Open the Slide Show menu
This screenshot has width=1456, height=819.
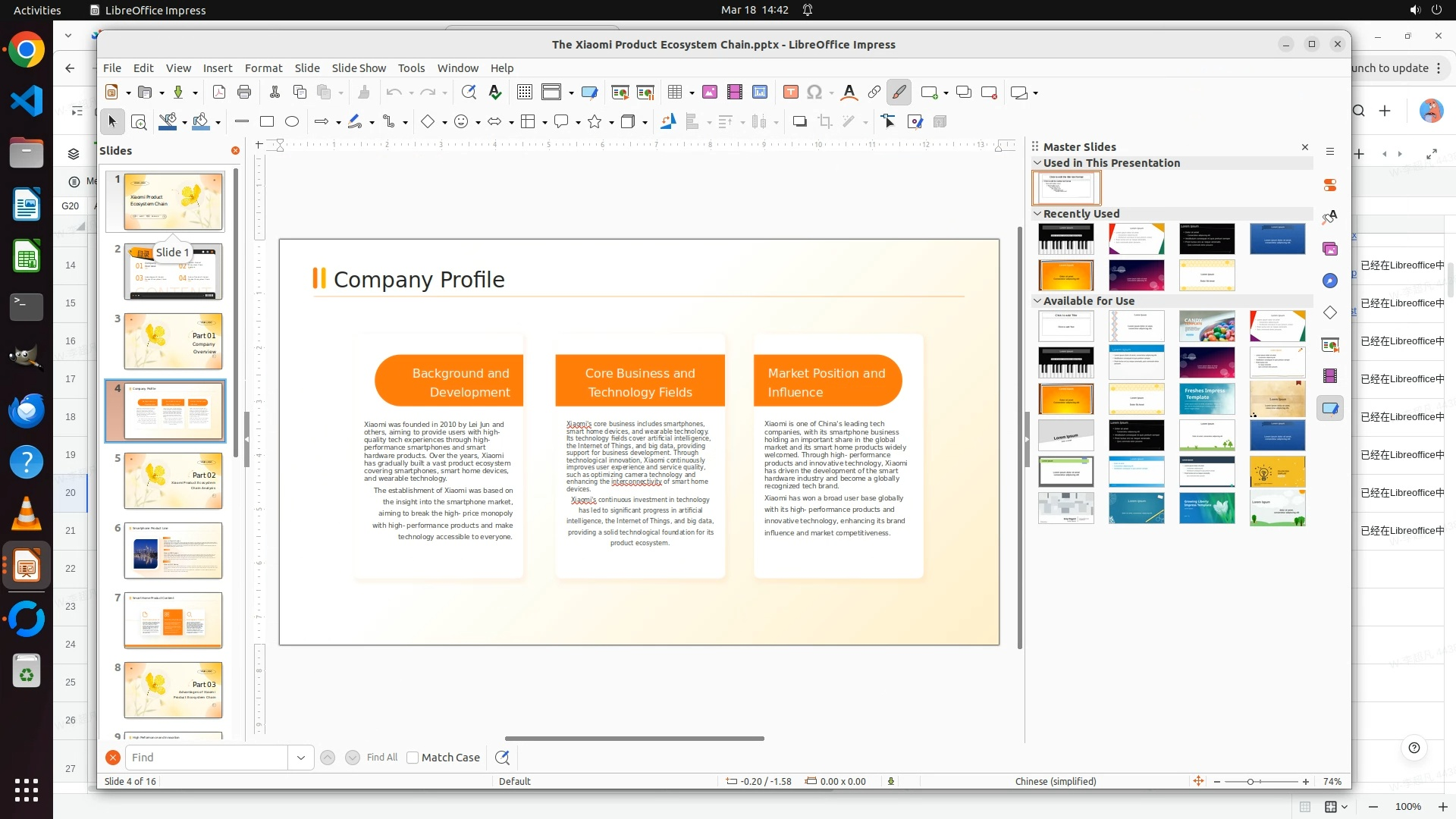(359, 68)
